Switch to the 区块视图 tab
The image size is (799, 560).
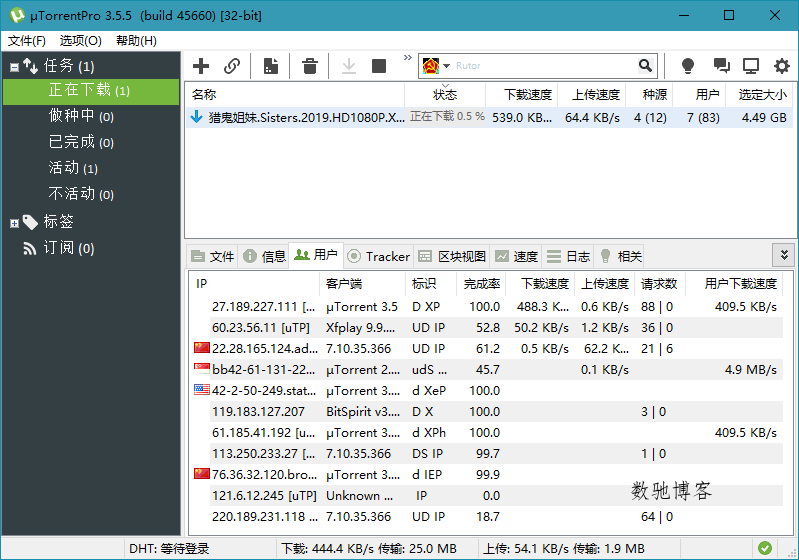452,256
